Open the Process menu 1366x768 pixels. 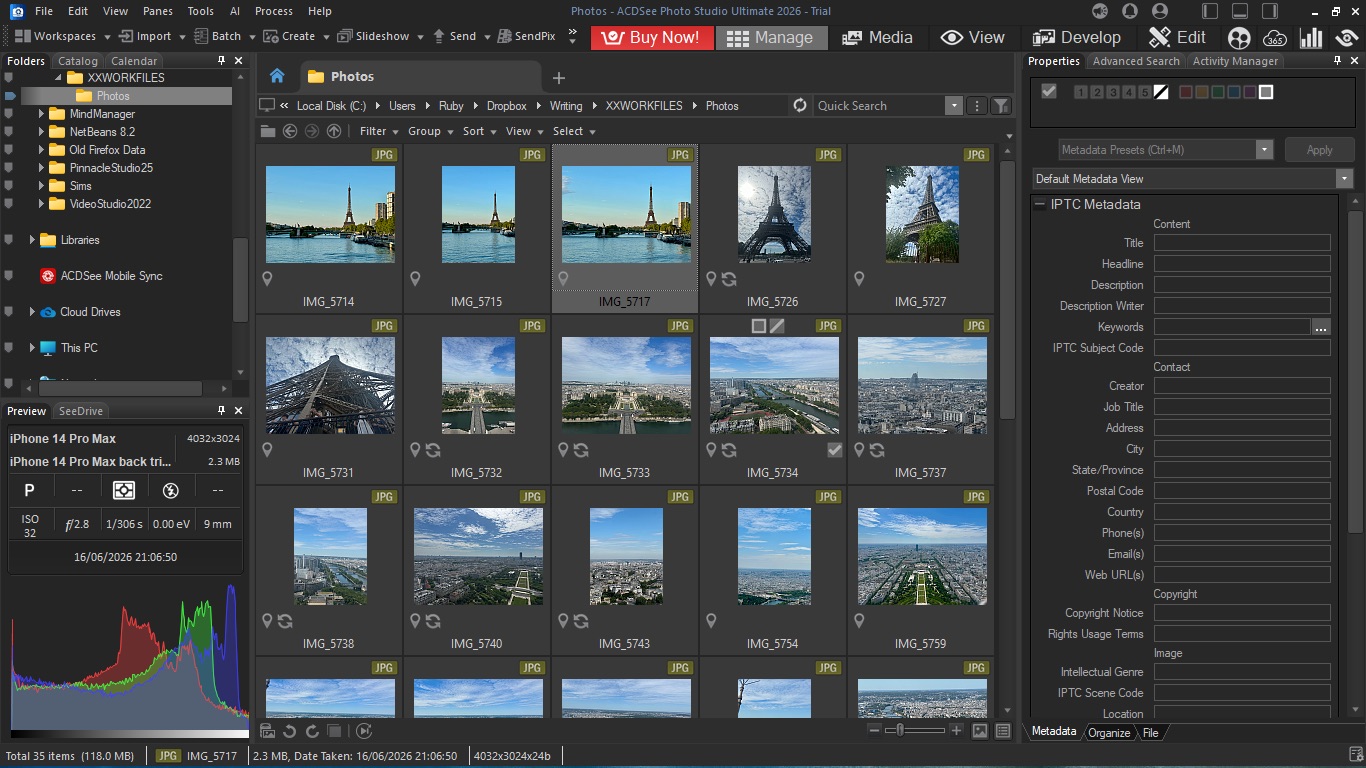pyautogui.click(x=274, y=11)
